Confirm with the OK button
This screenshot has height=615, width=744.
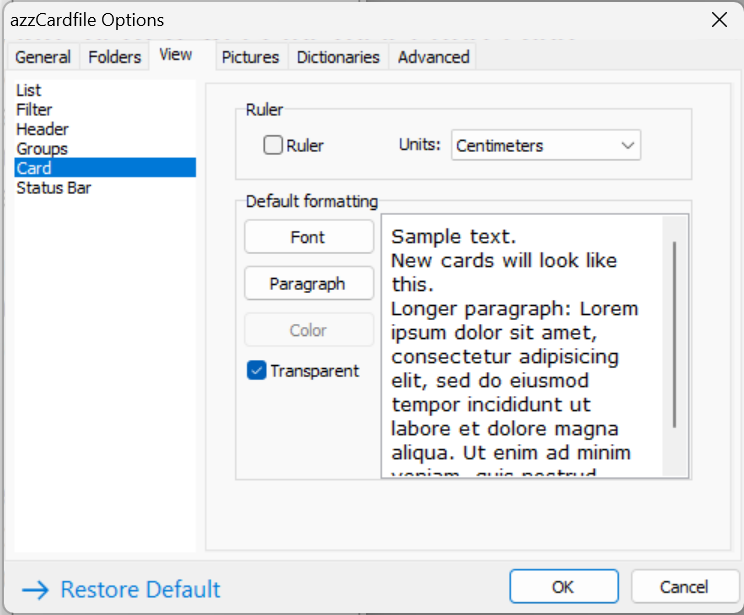[x=564, y=587]
